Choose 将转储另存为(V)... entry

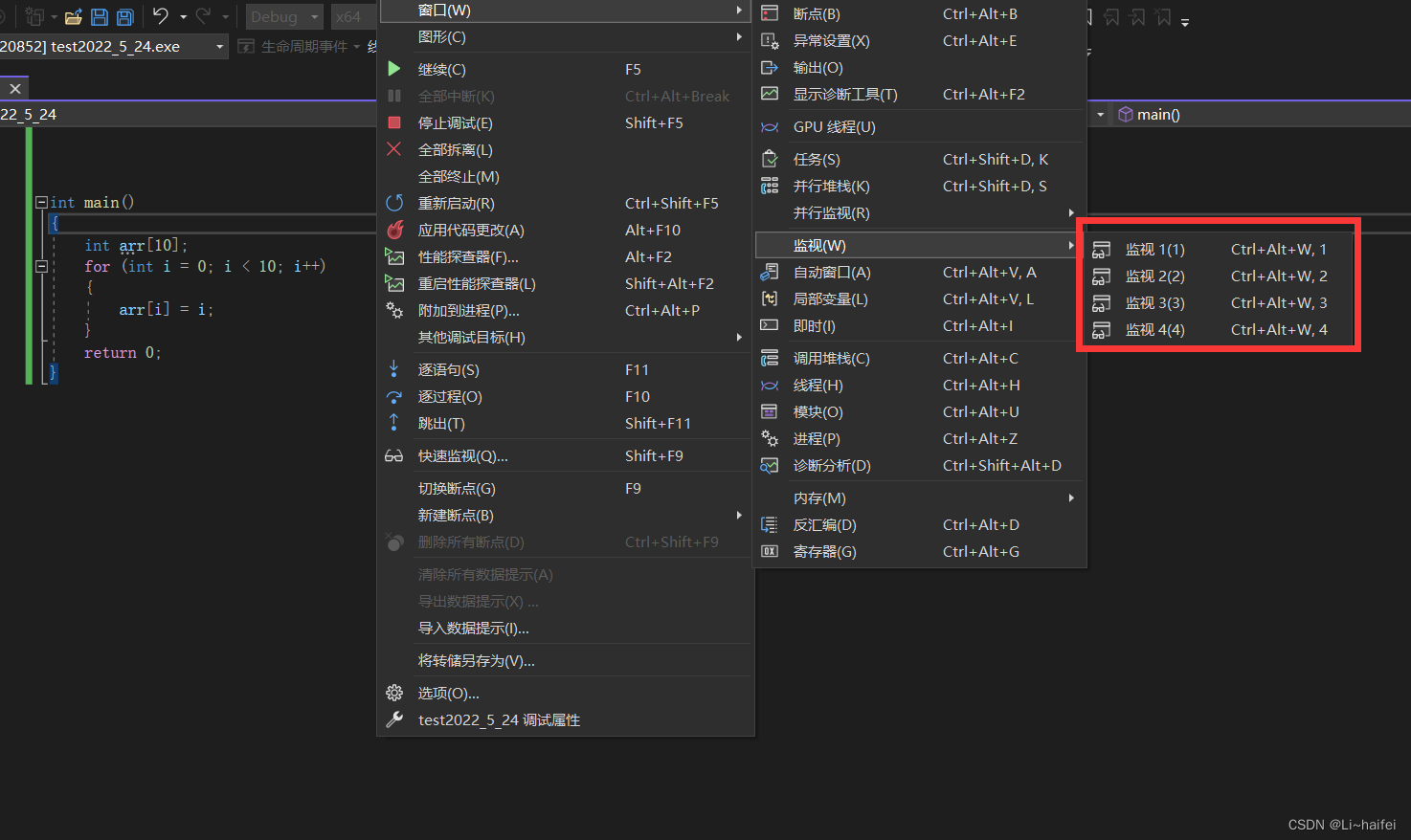pos(565,660)
